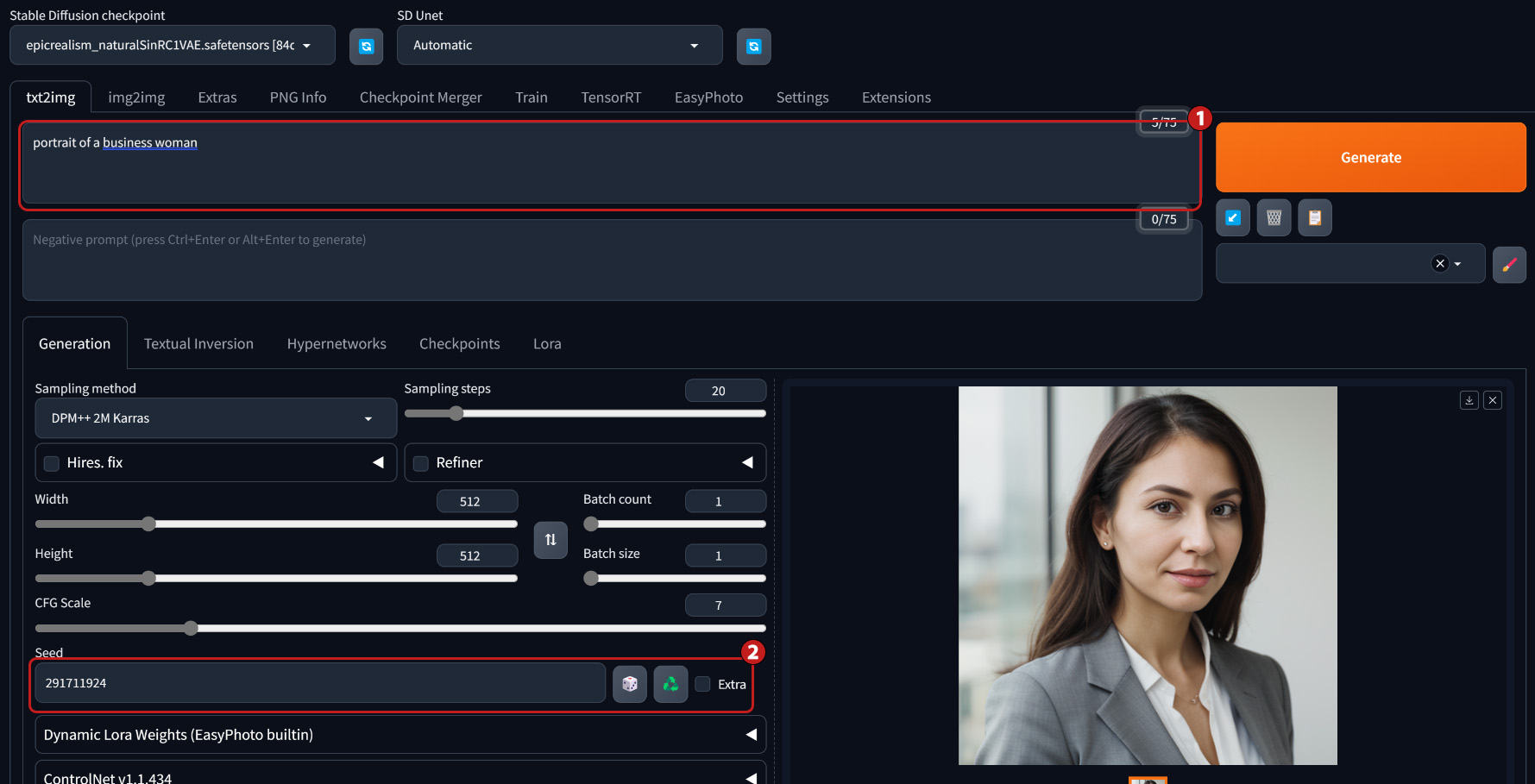Viewport: 1535px width, 784px height.
Task: Tick the Extra seed checkbox
Action: (x=703, y=684)
